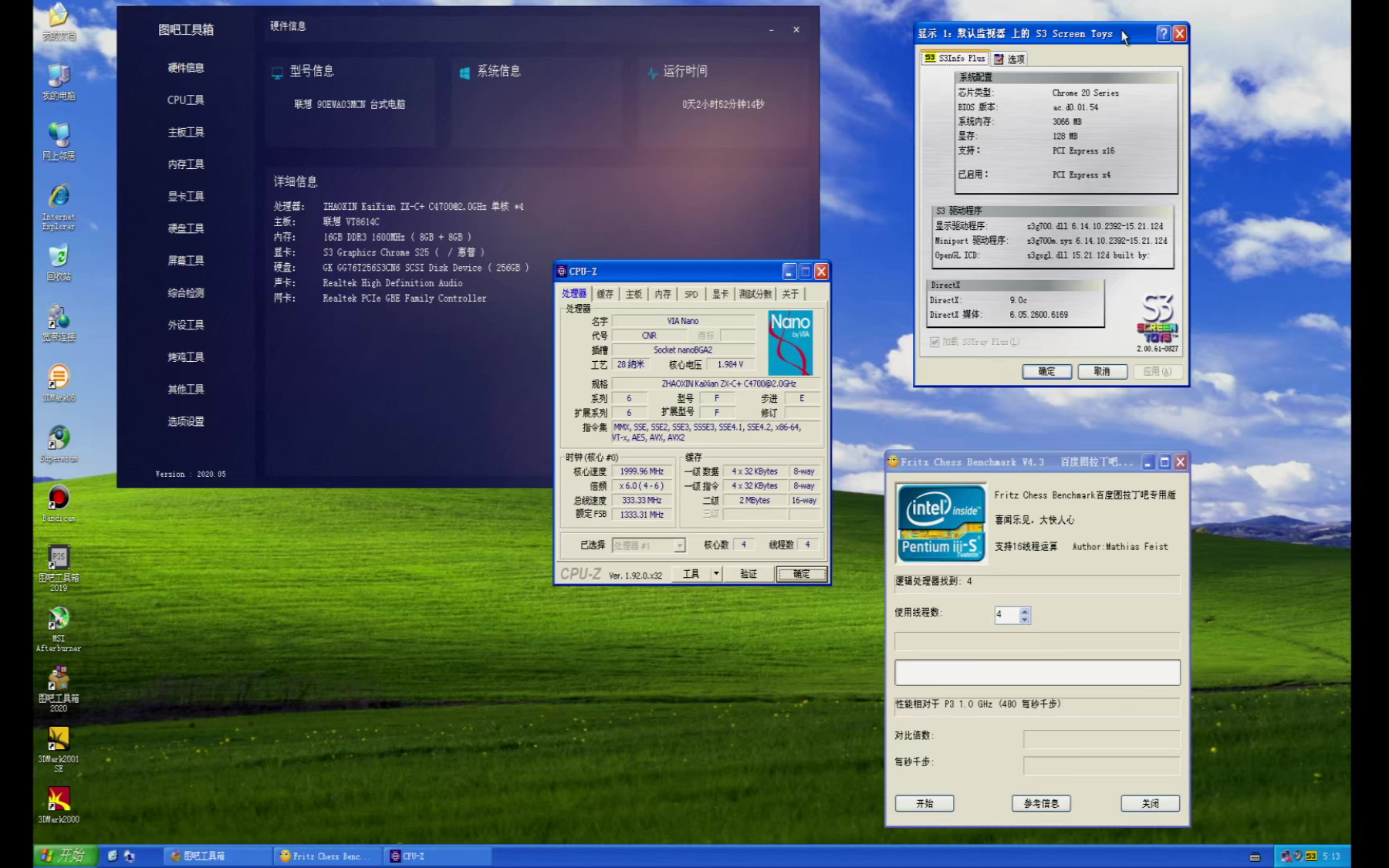
Task: Select 显卡工具 in the 图吧工具箱 sidebar
Action: 186,197
